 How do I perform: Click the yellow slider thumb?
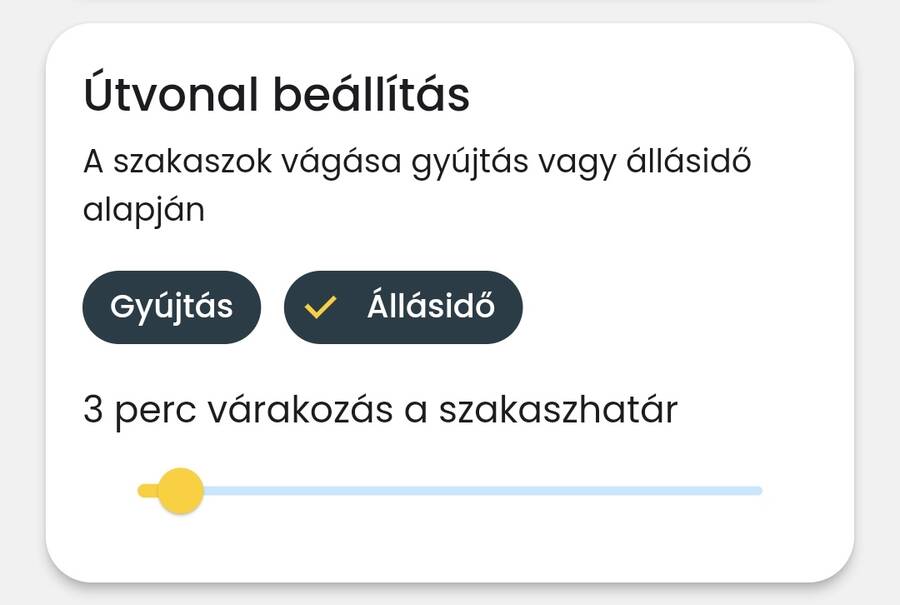[181, 490]
